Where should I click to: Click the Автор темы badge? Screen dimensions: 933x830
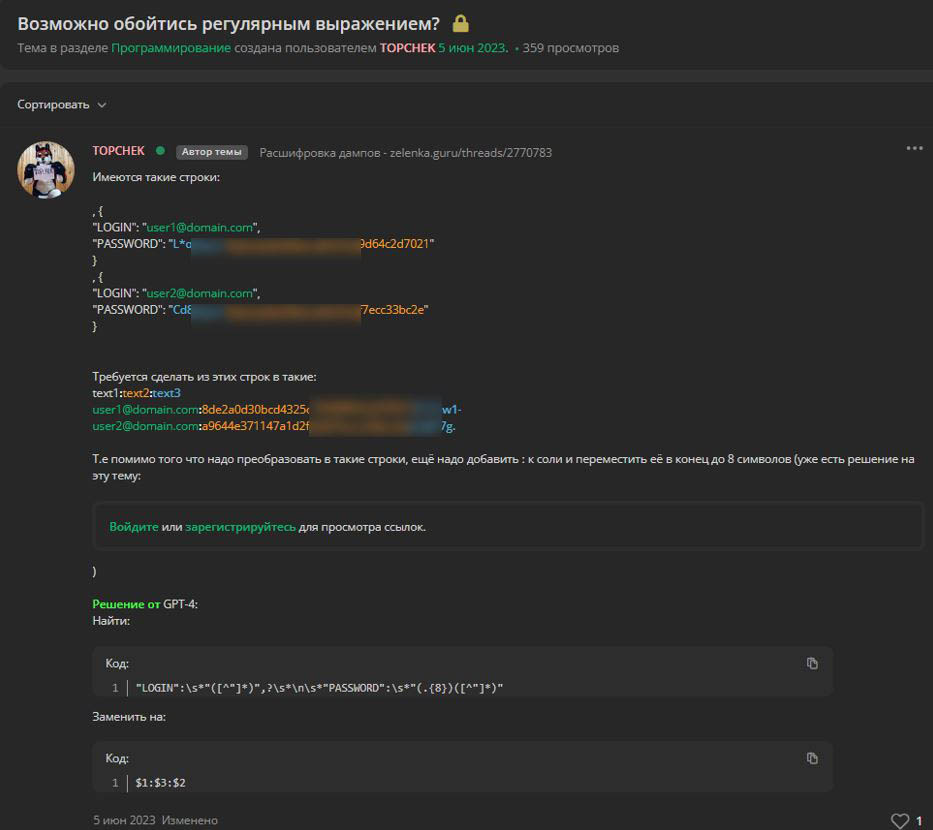(211, 152)
